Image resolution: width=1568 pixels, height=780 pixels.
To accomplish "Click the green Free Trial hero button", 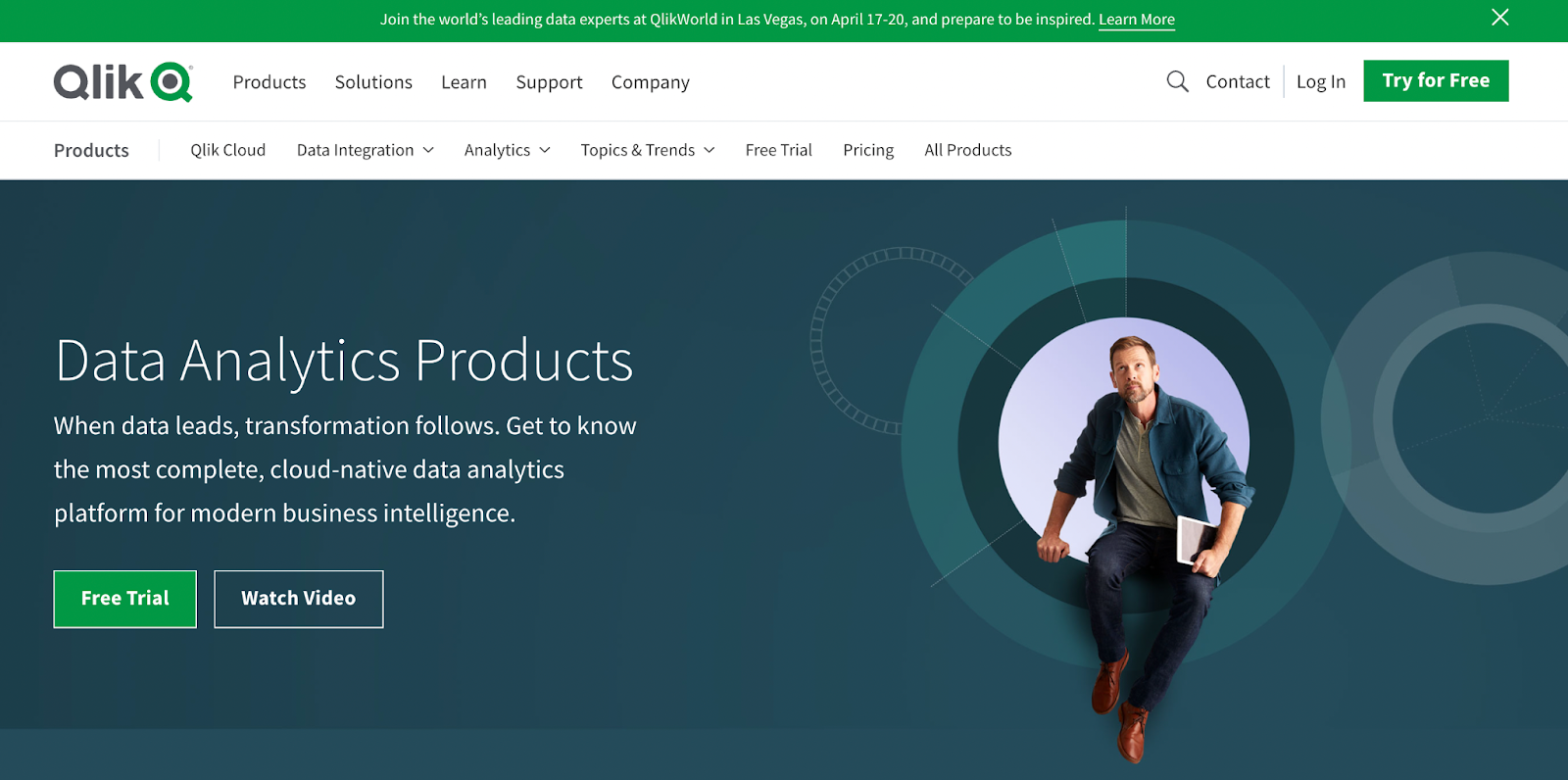I will point(125,599).
